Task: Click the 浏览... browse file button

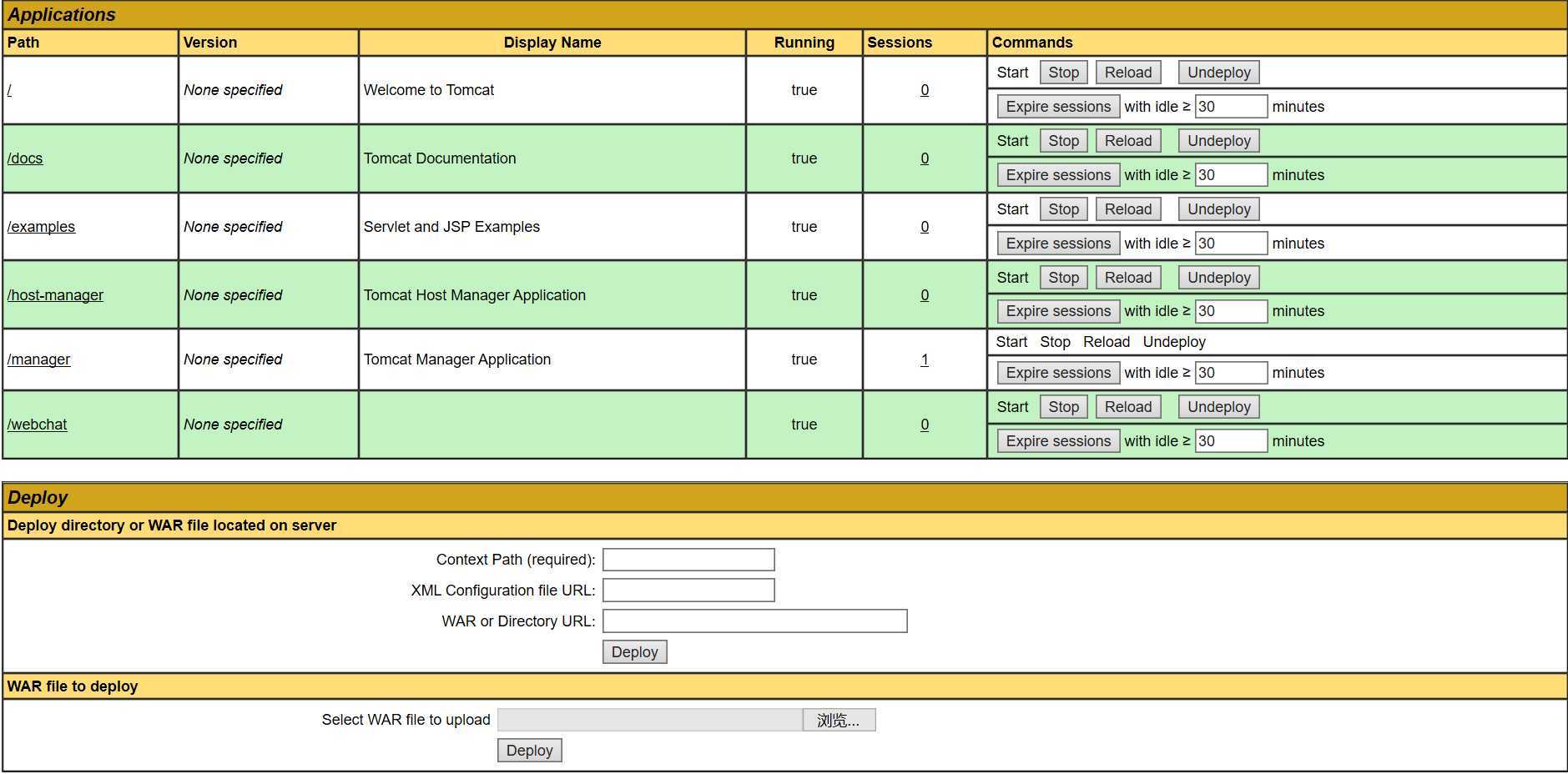Action: pos(839,721)
